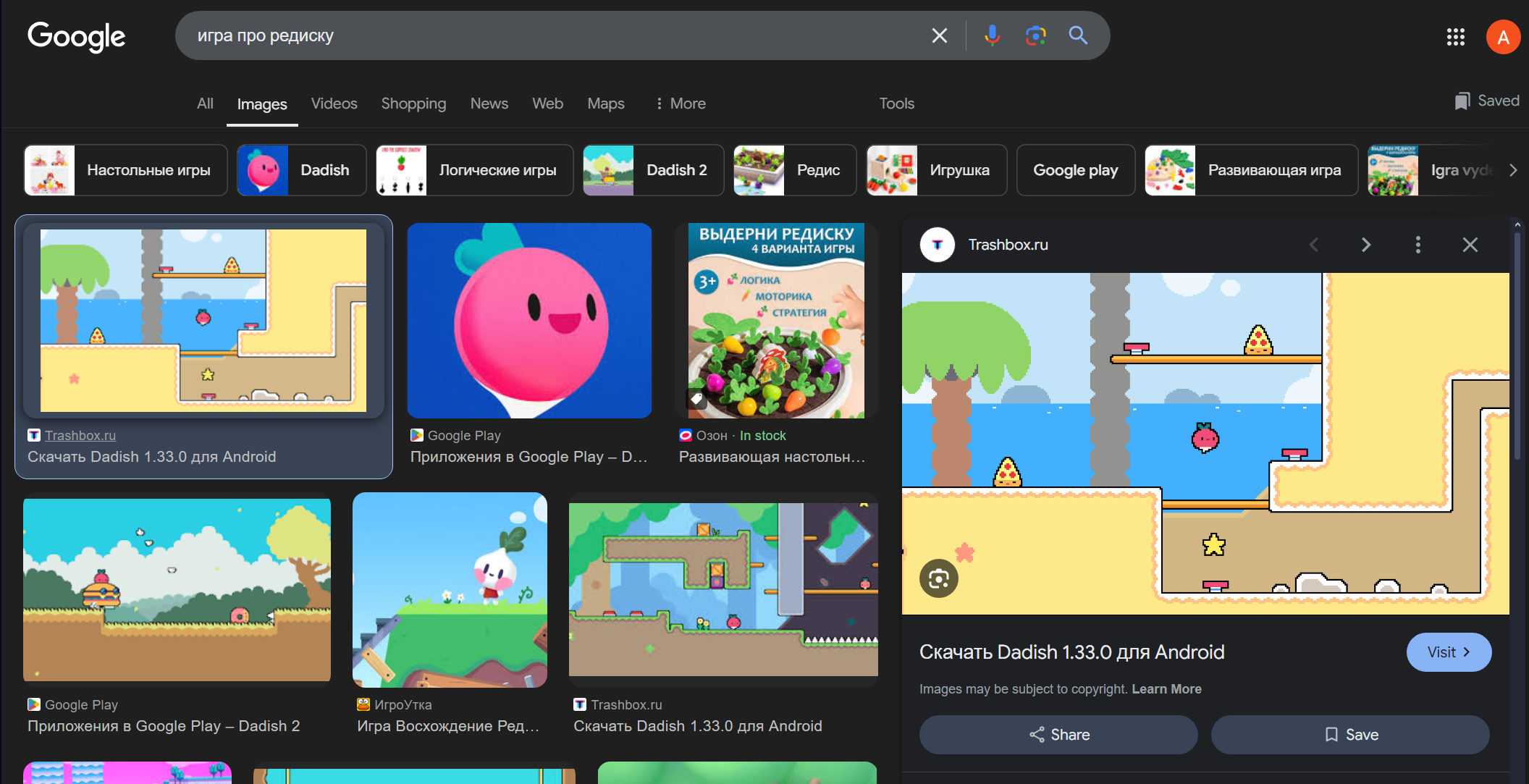Switch to Videos tab
The height and width of the screenshot is (784, 1529).
(334, 104)
